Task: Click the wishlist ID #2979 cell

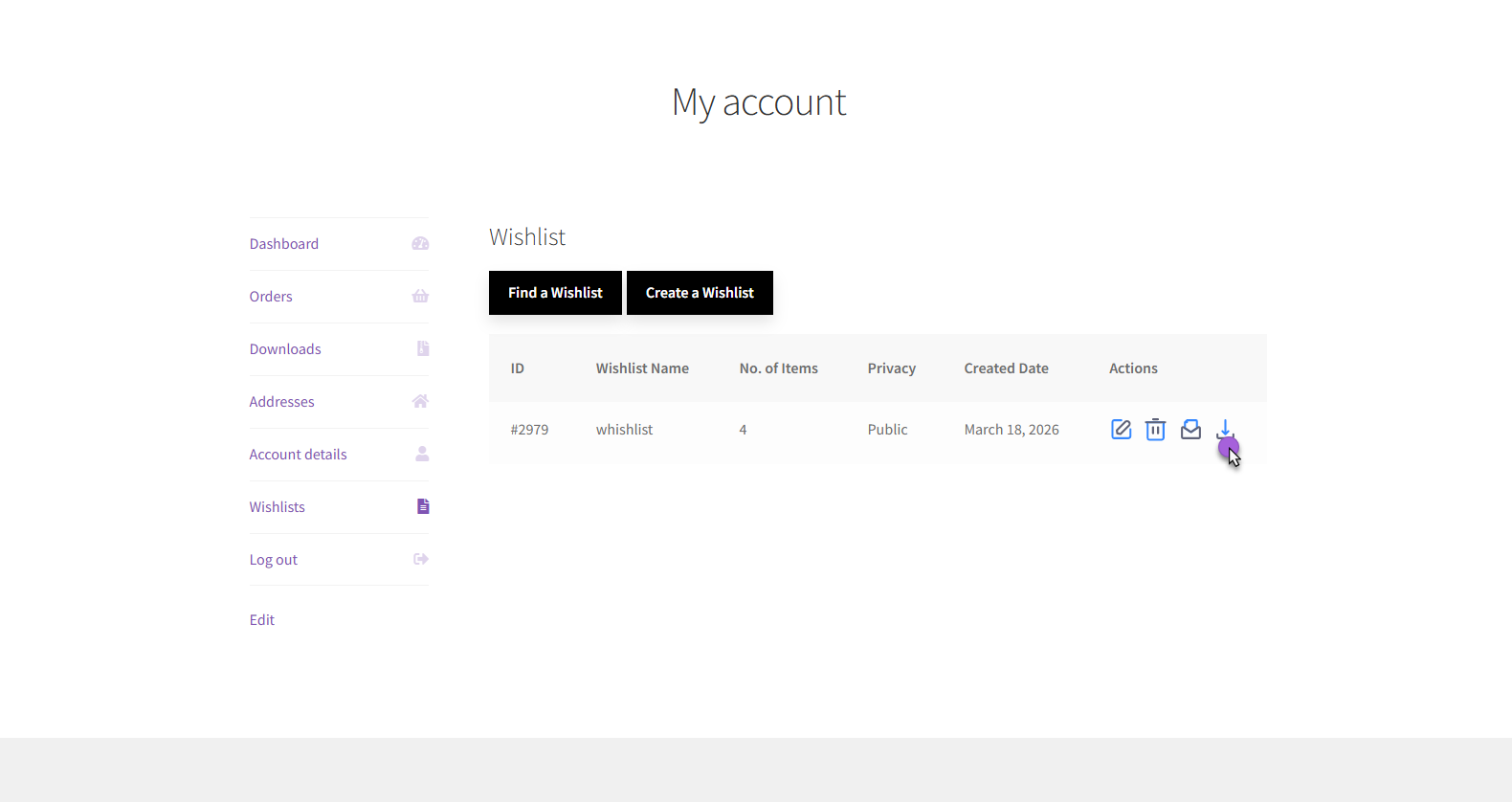Action: pyautogui.click(x=529, y=430)
